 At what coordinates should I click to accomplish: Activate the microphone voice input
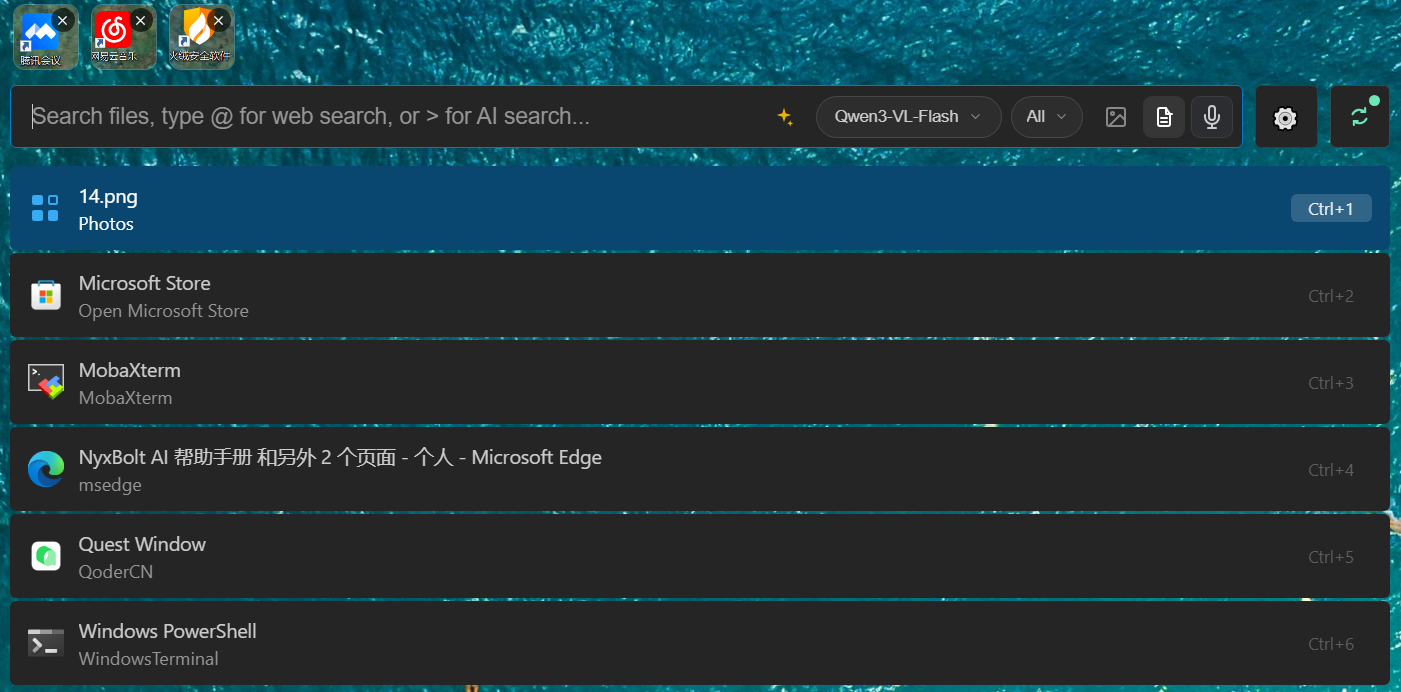[1212, 117]
